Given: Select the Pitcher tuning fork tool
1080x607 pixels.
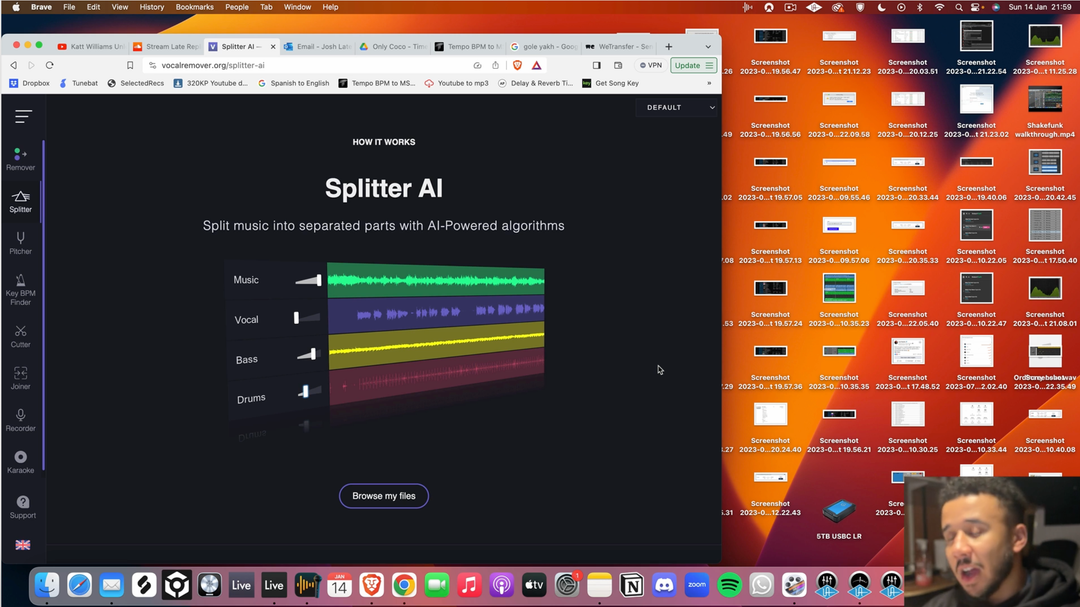Looking at the screenshot, I should tap(20, 243).
